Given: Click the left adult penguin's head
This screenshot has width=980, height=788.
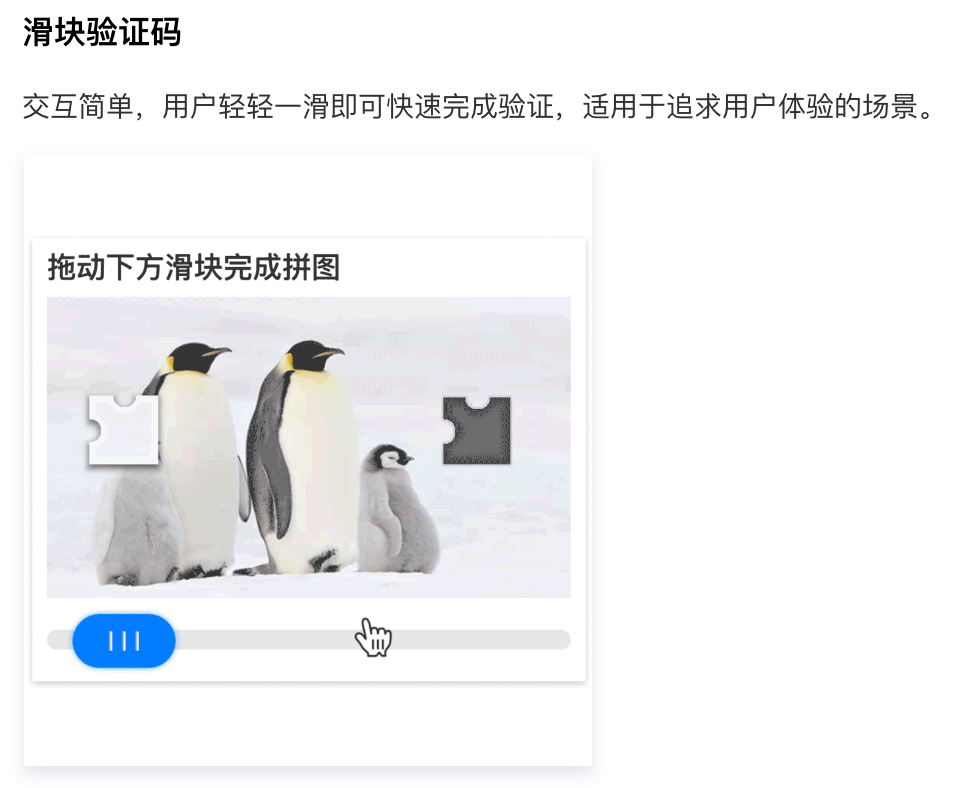Looking at the screenshot, I should (197, 357).
